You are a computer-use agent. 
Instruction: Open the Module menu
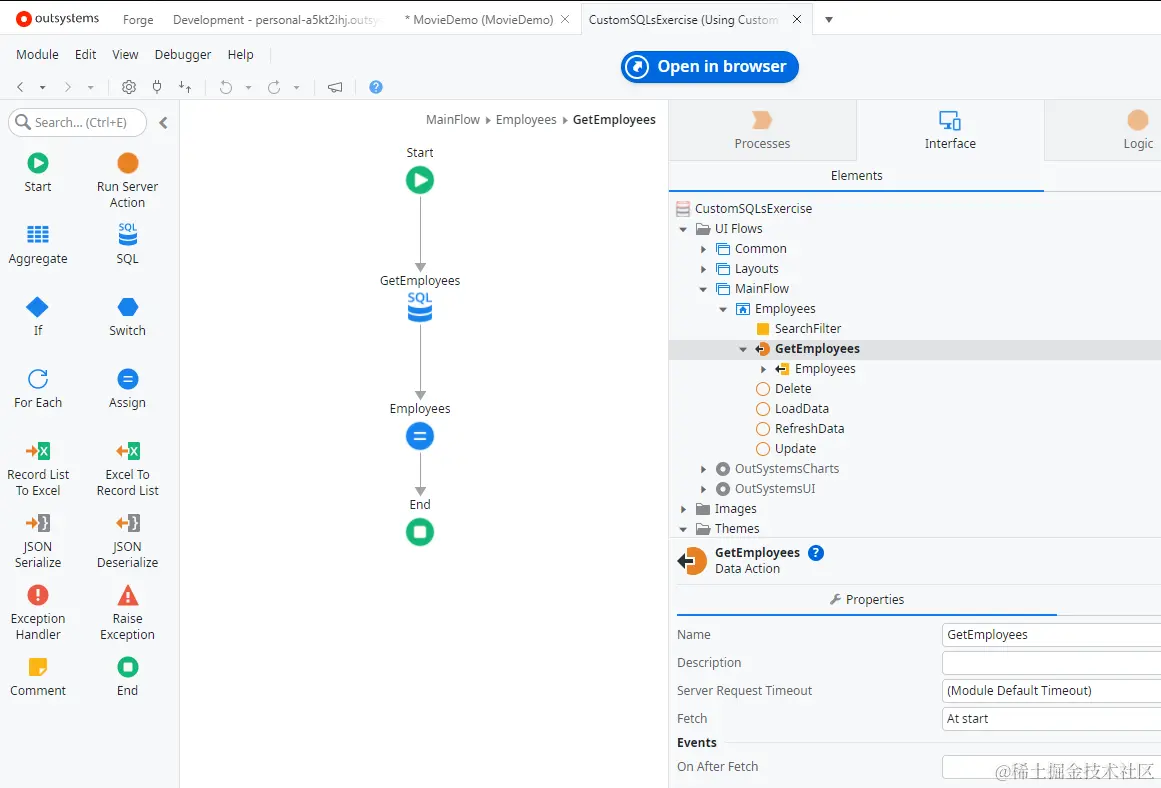pyautogui.click(x=37, y=55)
